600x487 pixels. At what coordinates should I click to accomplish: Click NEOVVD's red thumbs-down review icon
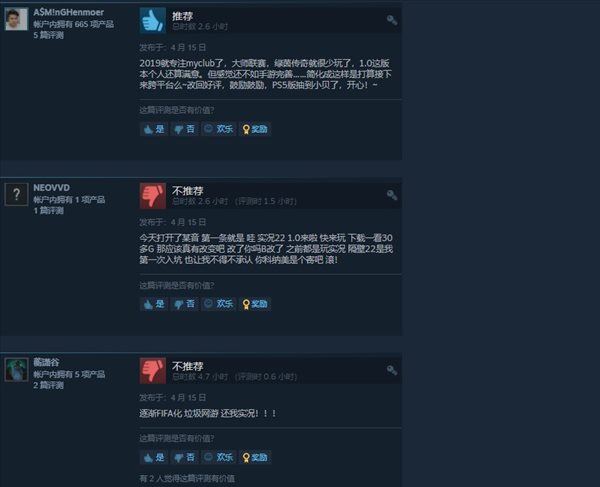[153, 195]
